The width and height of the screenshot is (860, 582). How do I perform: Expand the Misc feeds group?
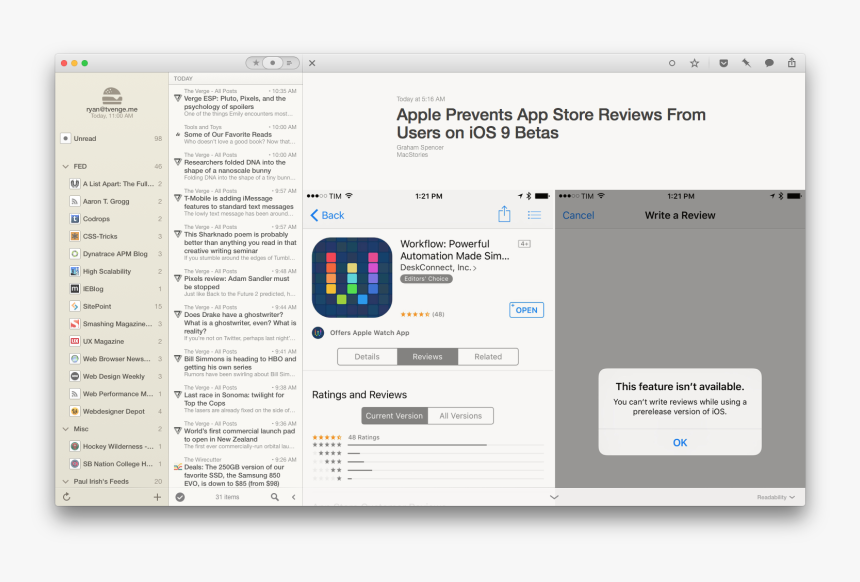(65, 428)
